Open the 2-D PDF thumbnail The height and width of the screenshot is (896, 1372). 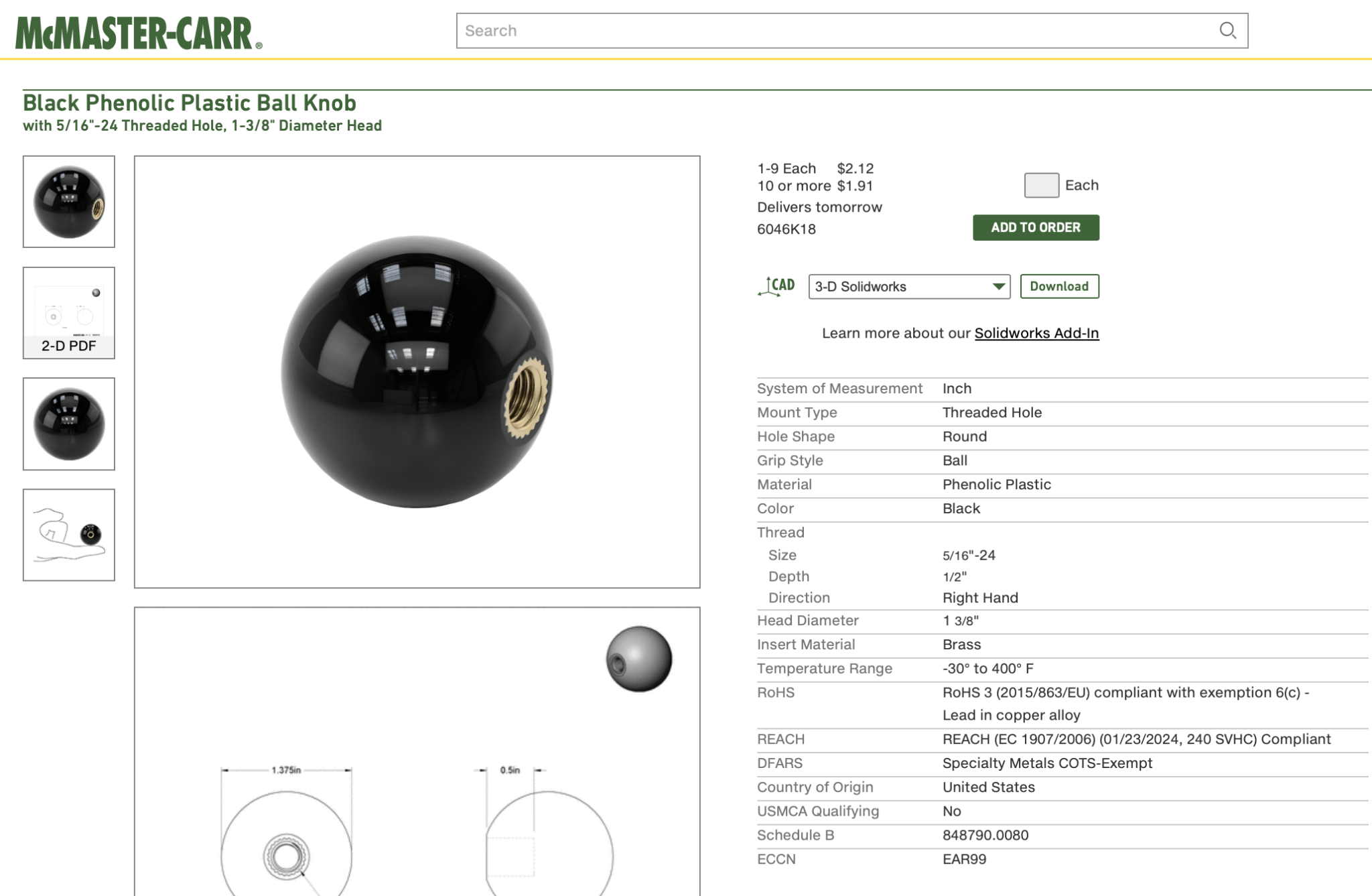pyautogui.click(x=69, y=313)
